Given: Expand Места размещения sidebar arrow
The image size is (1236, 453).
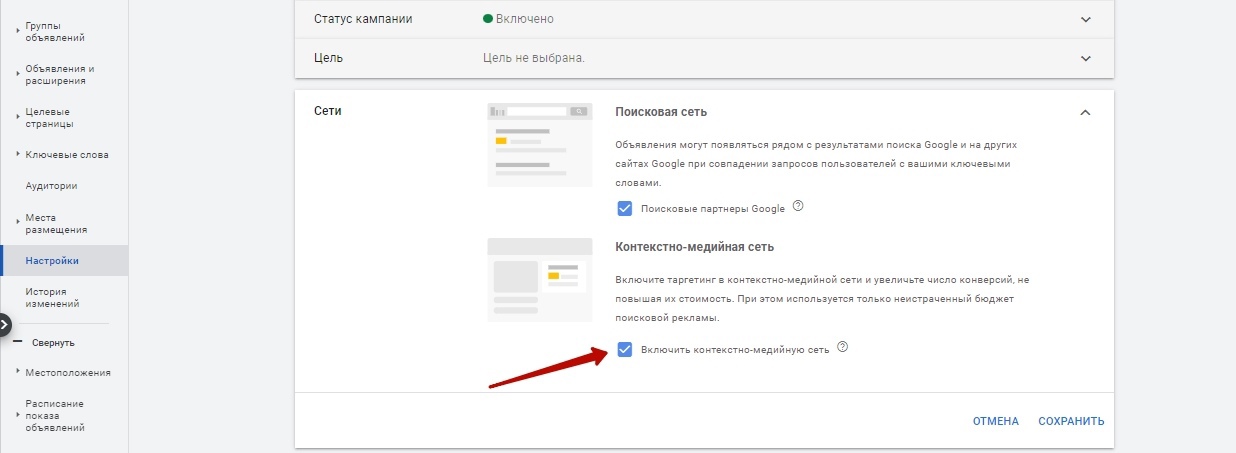Looking at the screenshot, I should [18, 223].
